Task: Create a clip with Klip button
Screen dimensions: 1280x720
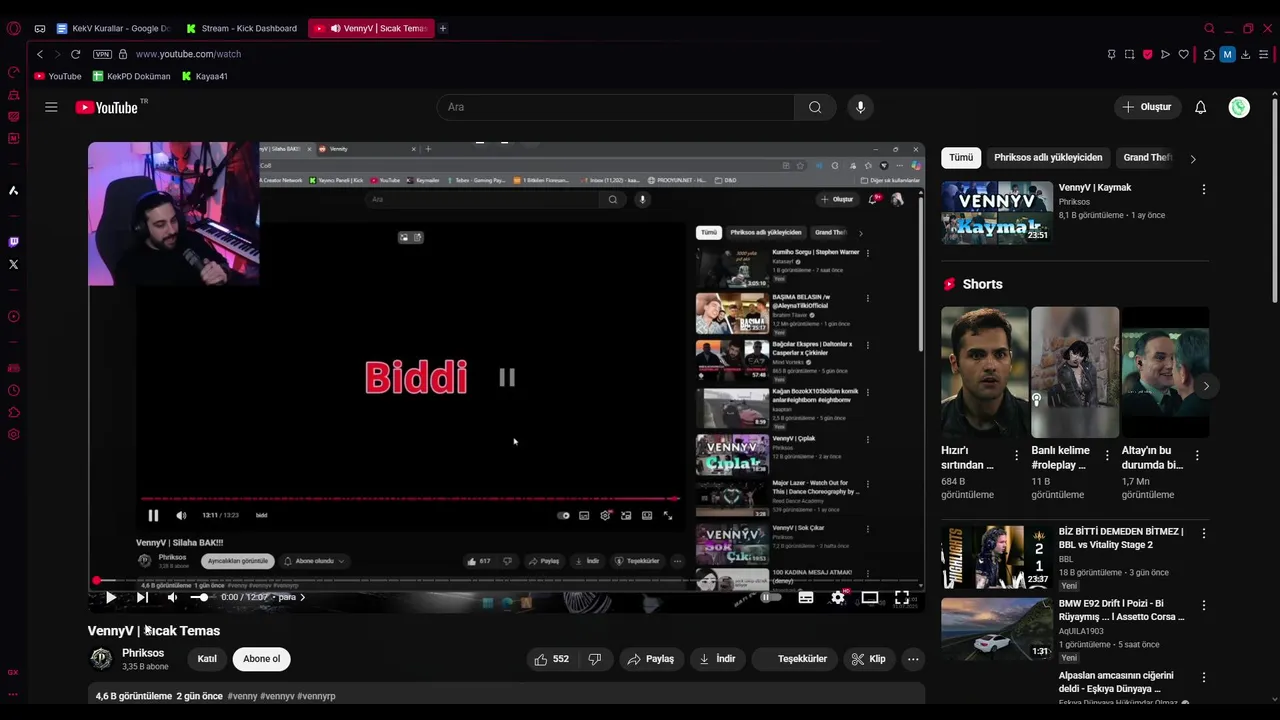Action: pyautogui.click(x=868, y=659)
